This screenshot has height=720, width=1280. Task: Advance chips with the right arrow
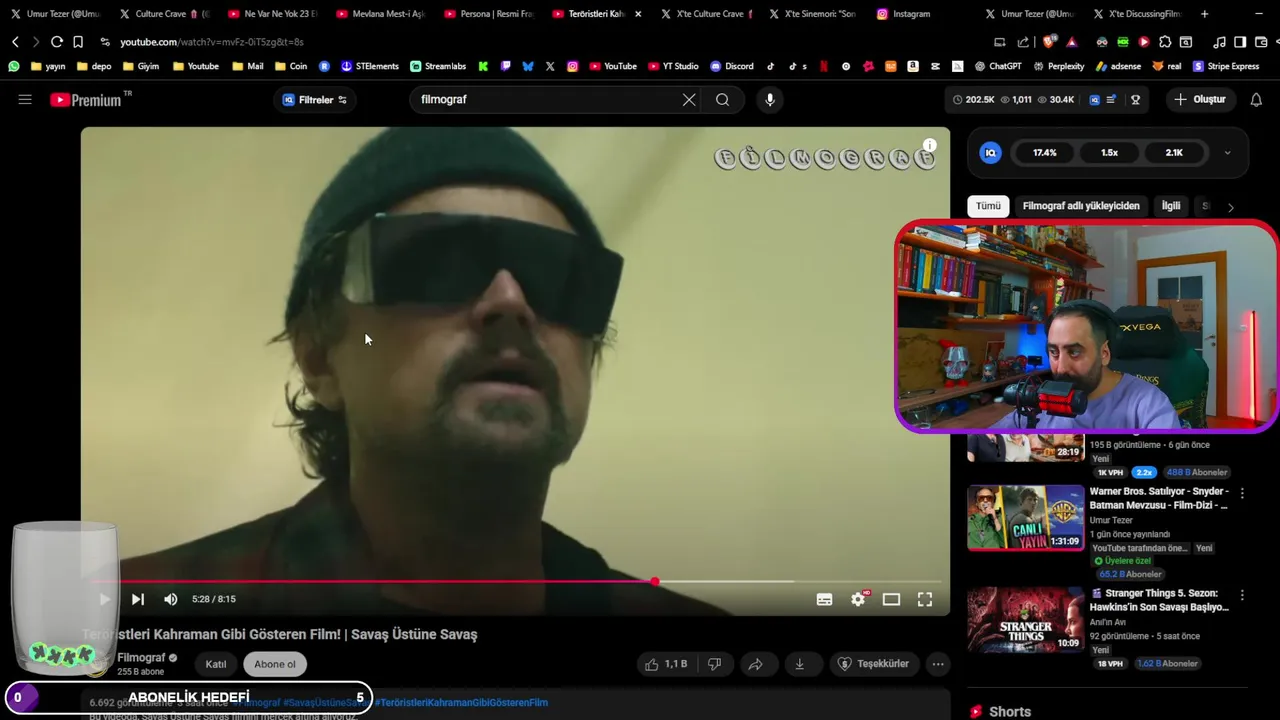coord(1230,207)
